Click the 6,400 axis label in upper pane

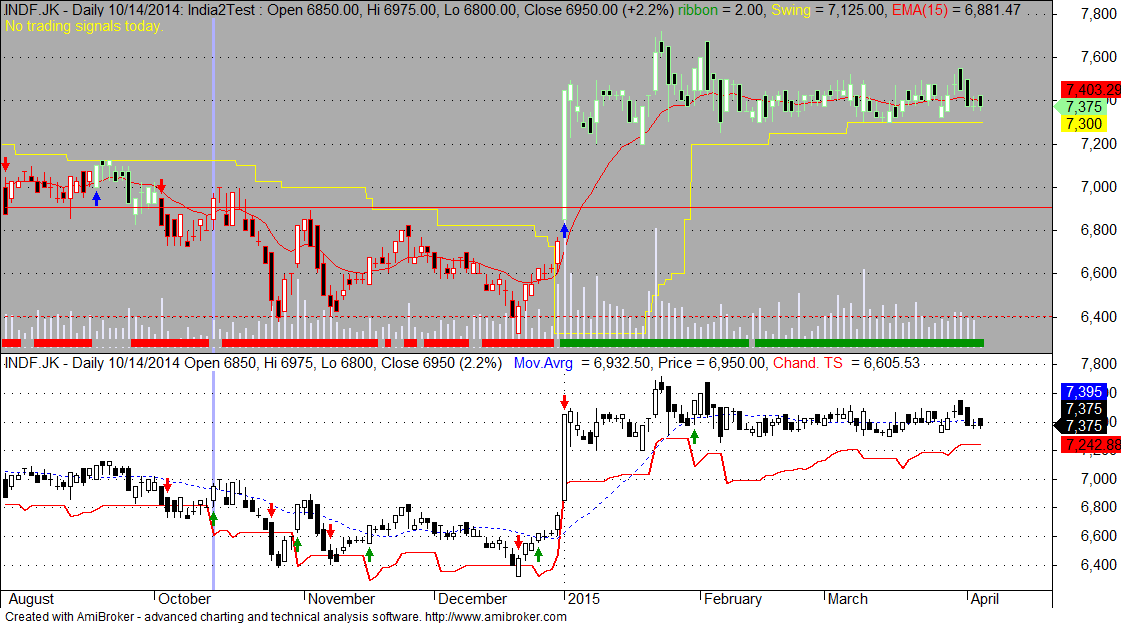click(x=1098, y=317)
